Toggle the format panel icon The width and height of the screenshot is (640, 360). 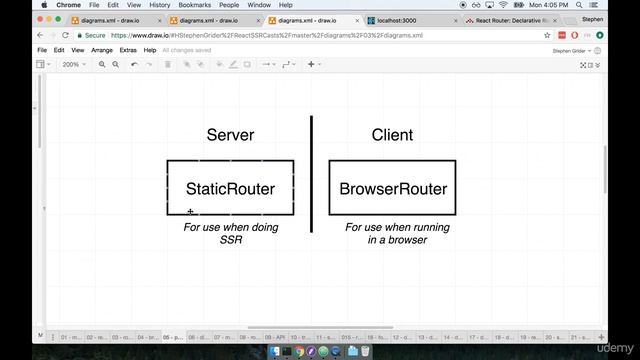click(590, 65)
